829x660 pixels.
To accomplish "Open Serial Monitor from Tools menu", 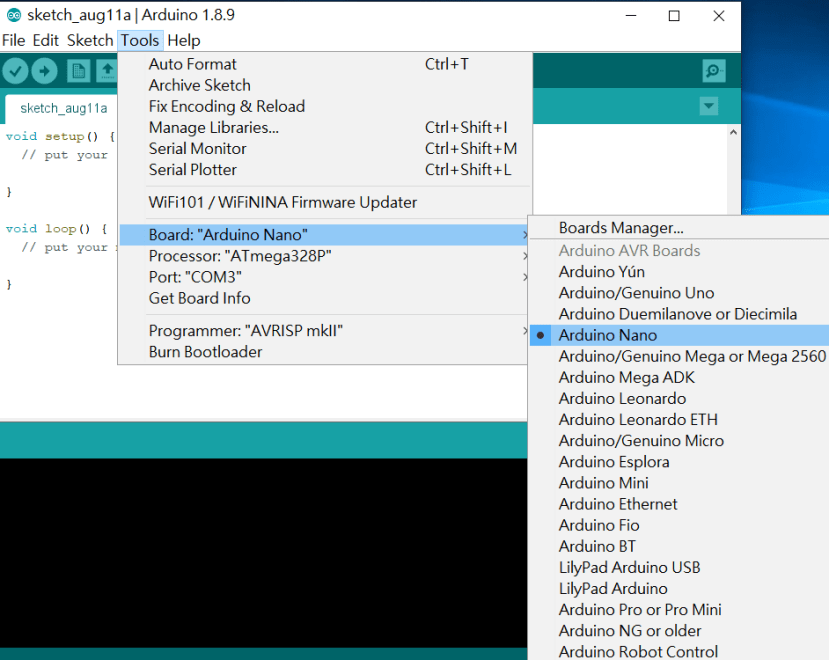I will point(325,149).
